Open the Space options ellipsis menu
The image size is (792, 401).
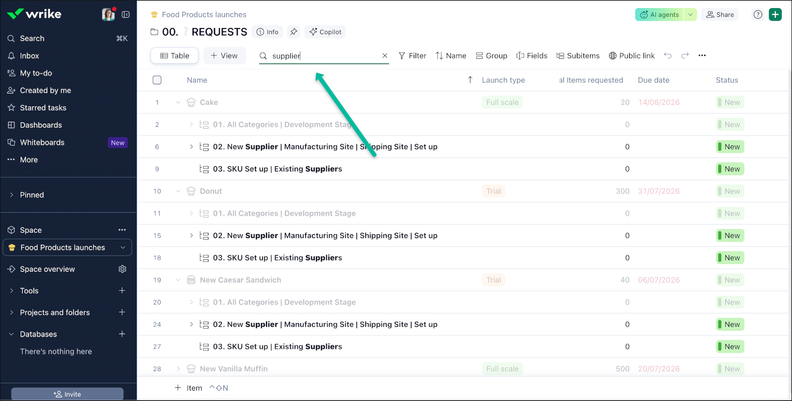click(122, 230)
